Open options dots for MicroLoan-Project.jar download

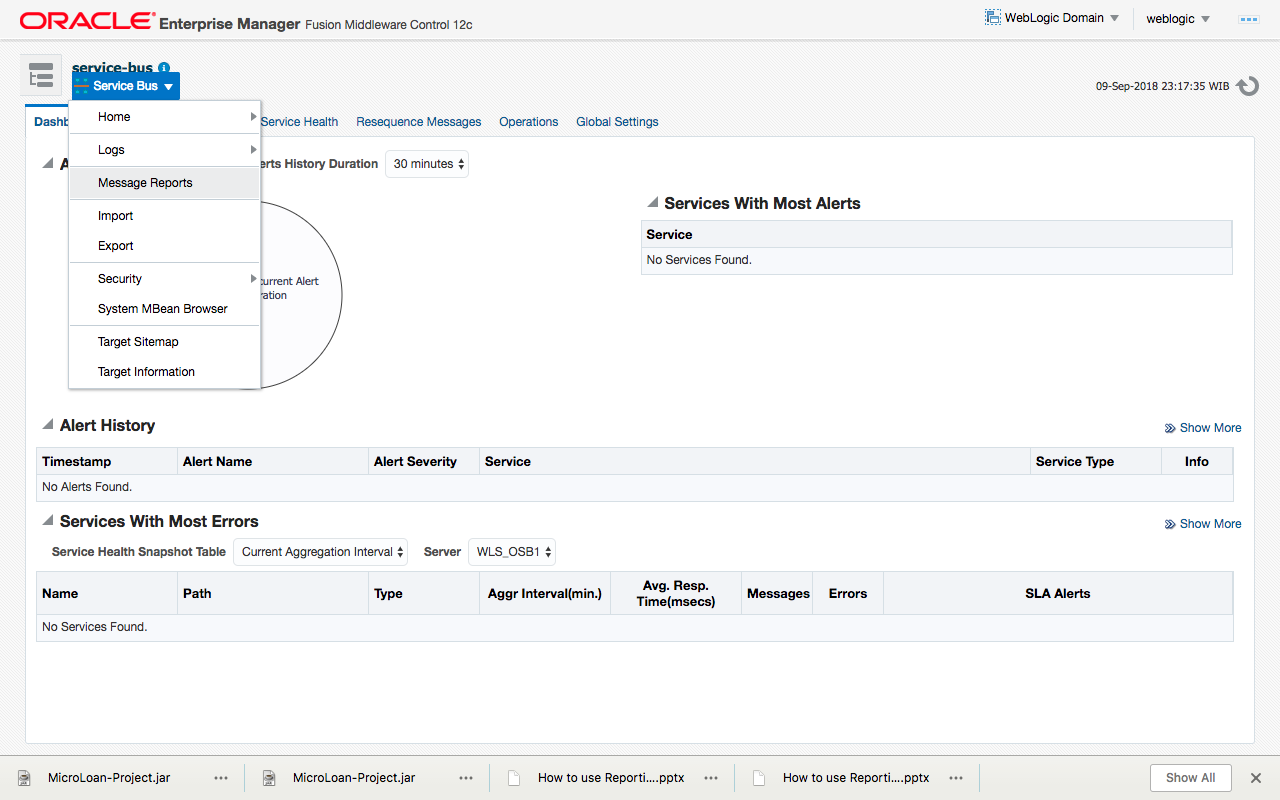click(x=221, y=777)
